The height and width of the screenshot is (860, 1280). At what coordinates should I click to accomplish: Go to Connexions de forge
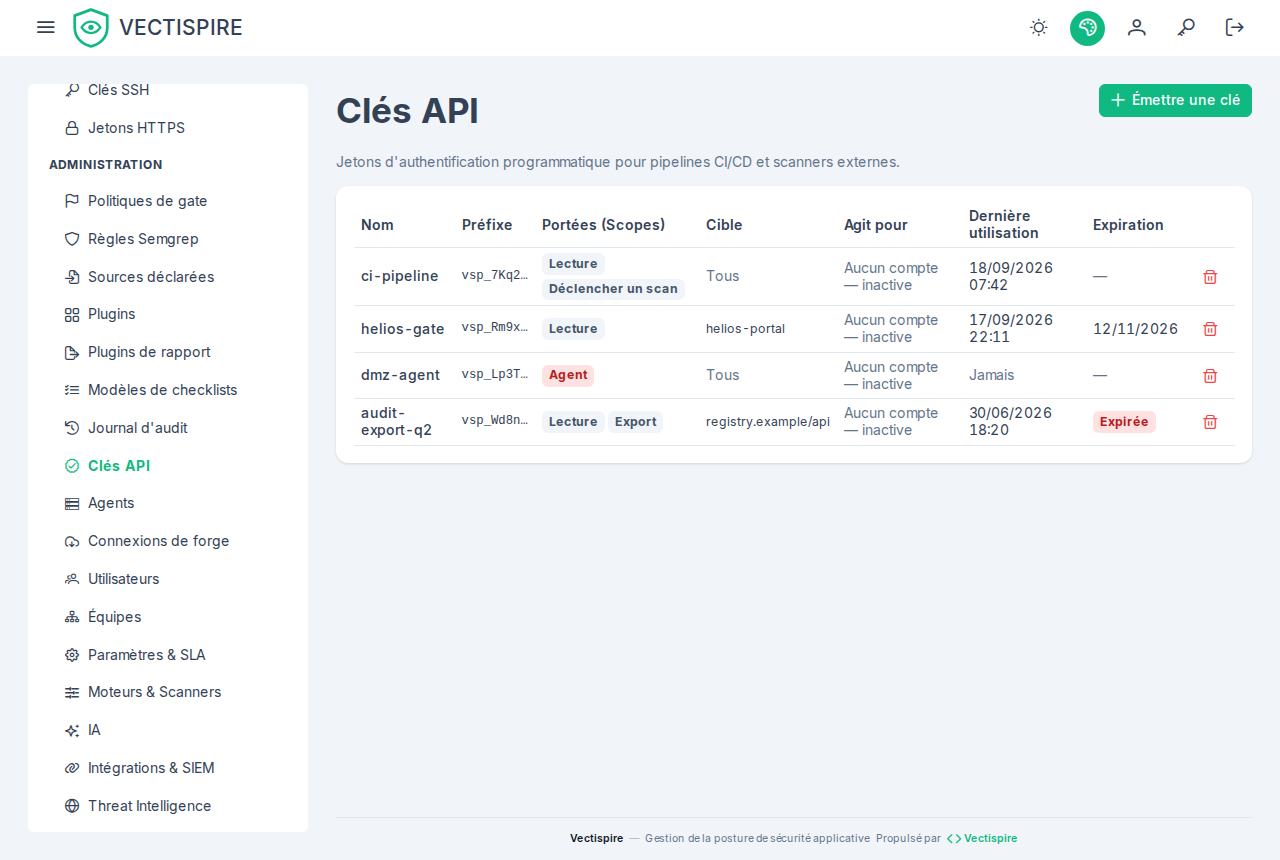pyautogui.click(x=168, y=541)
